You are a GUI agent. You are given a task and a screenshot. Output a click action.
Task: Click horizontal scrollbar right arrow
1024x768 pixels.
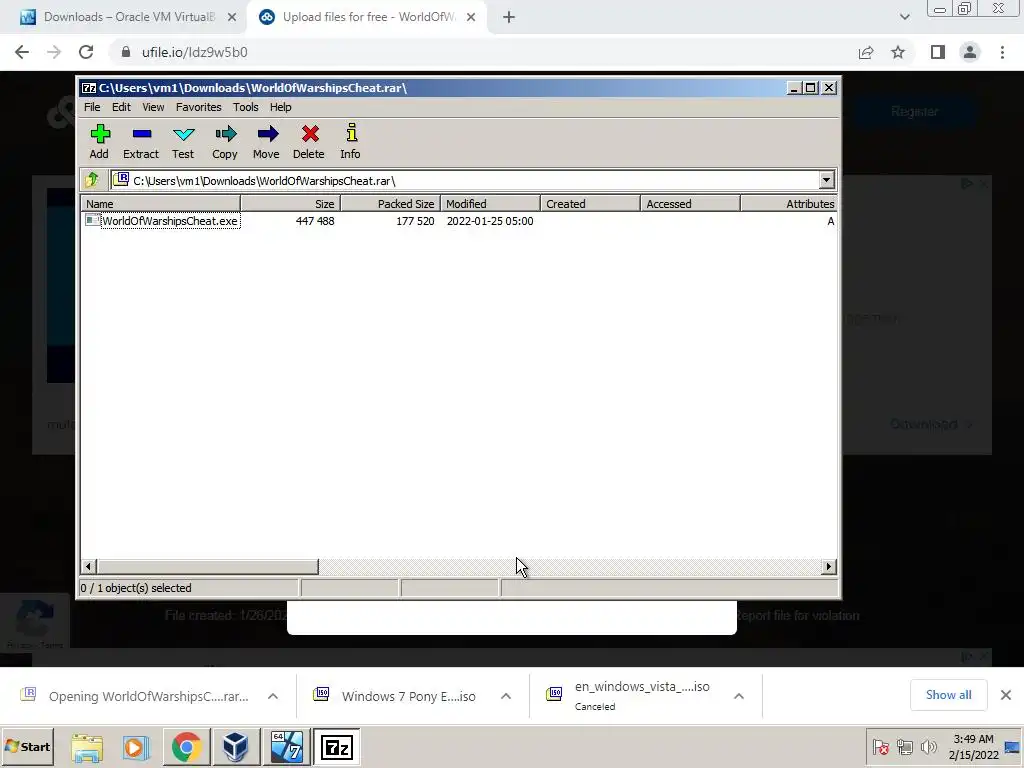tap(829, 566)
